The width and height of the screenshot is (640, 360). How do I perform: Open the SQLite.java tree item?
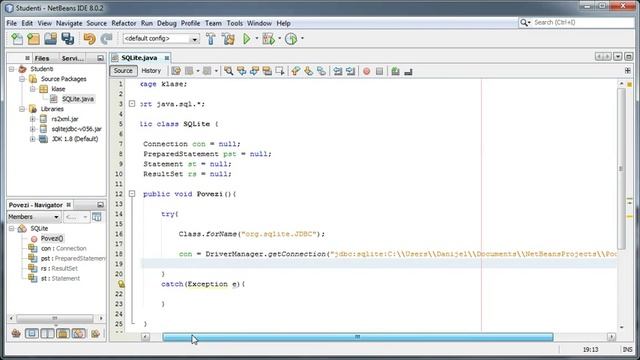pos(78,99)
